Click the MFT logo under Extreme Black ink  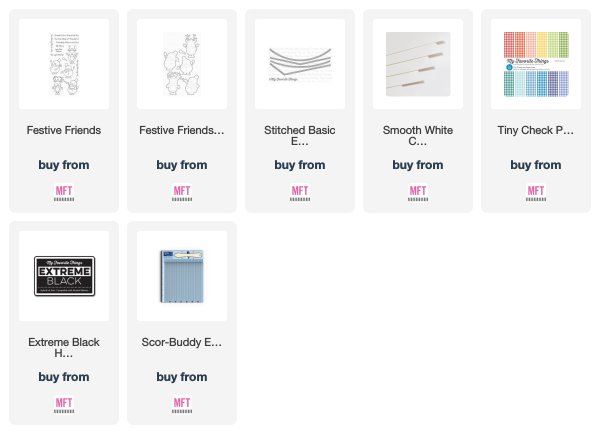[x=64, y=405]
